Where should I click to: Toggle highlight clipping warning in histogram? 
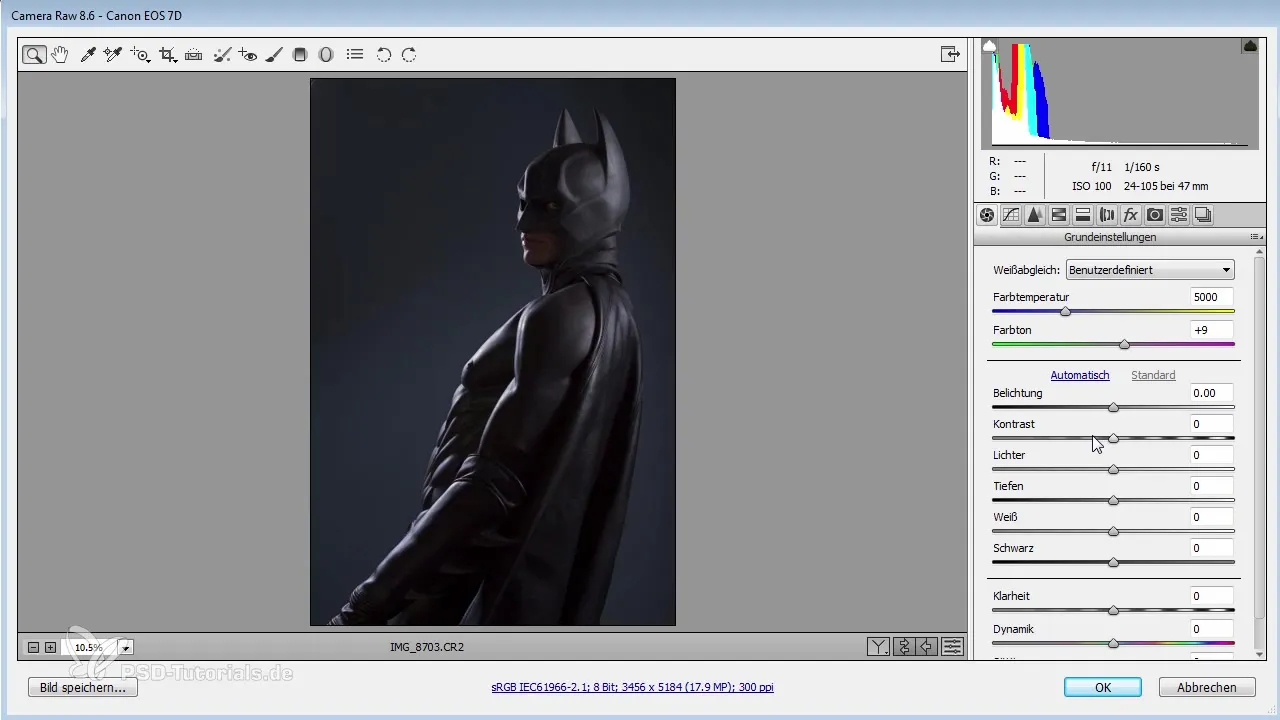1250,46
